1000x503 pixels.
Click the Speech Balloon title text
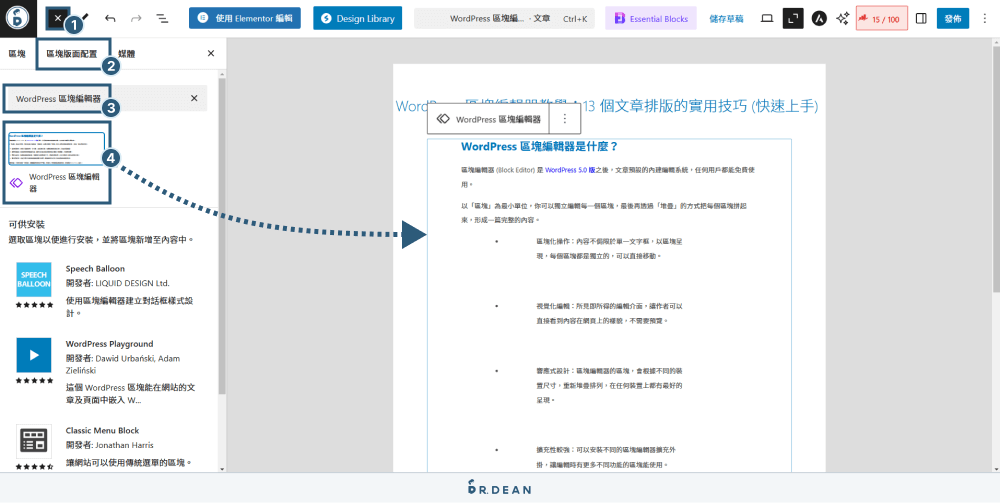pos(95,268)
